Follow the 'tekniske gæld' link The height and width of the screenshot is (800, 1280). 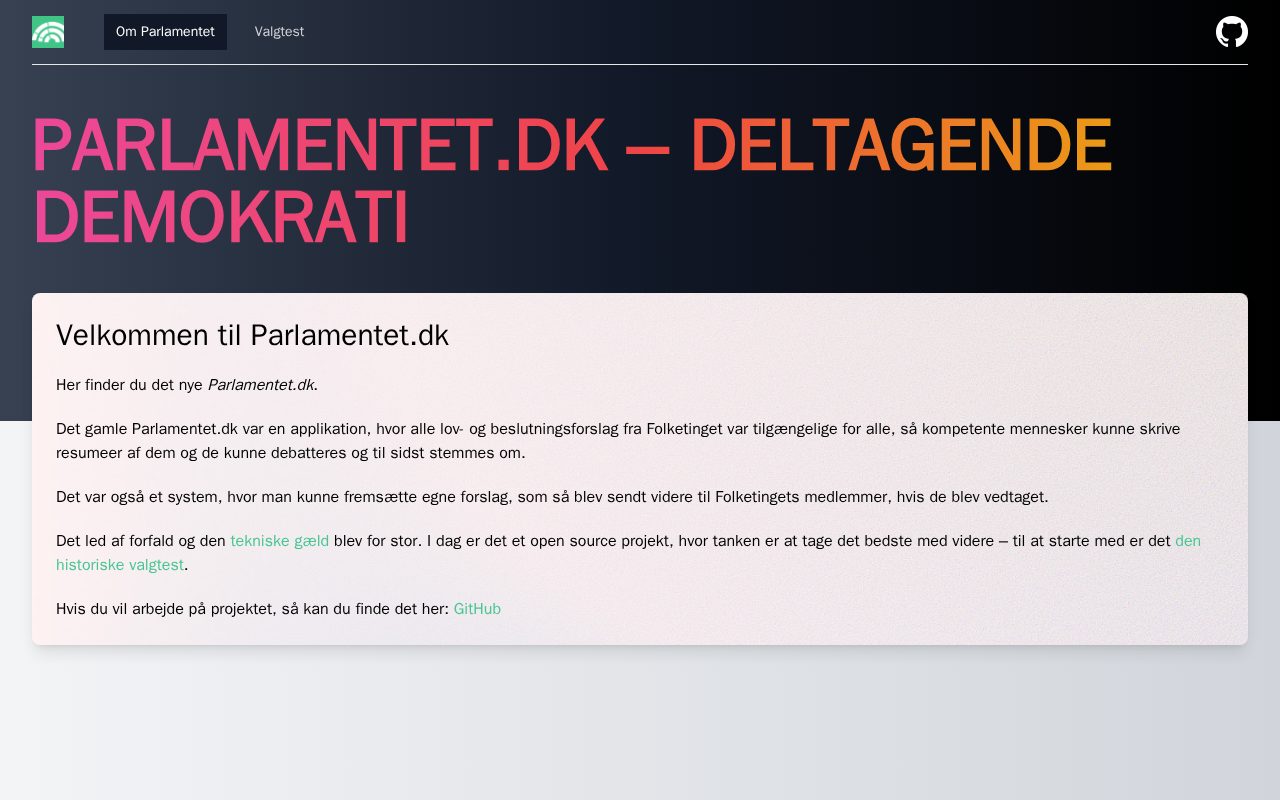coord(279,541)
